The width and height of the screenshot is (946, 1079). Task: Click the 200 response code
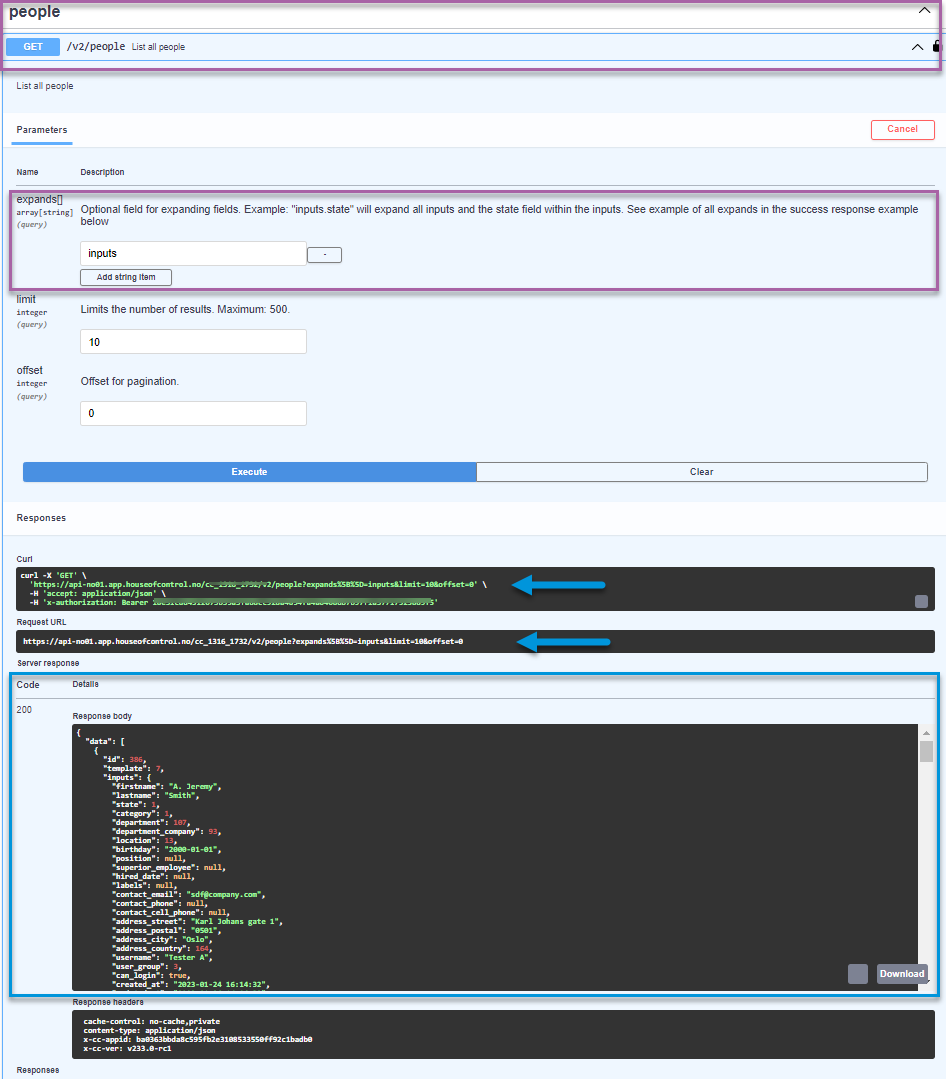pyautogui.click(x=24, y=709)
